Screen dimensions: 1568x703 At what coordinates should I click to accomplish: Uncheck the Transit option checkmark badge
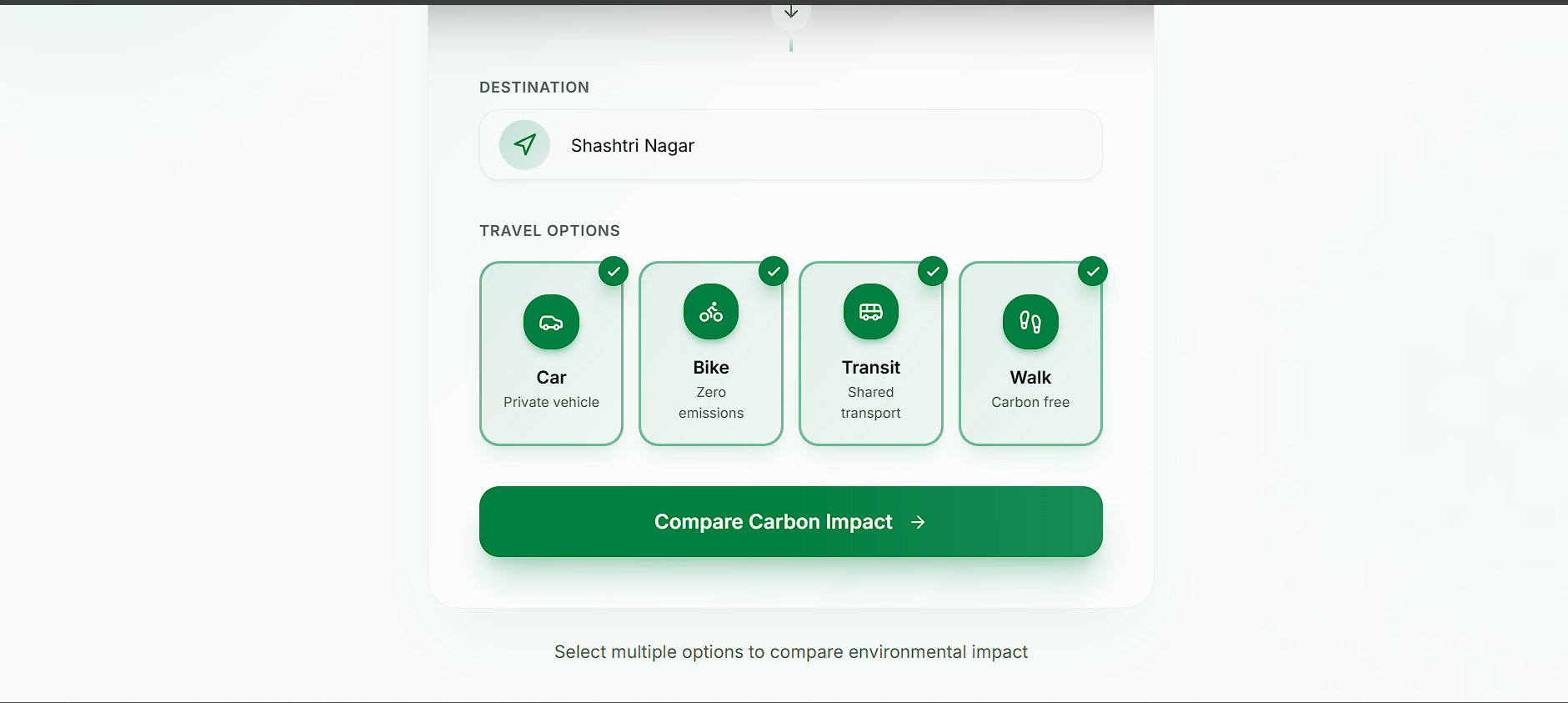tap(933, 271)
